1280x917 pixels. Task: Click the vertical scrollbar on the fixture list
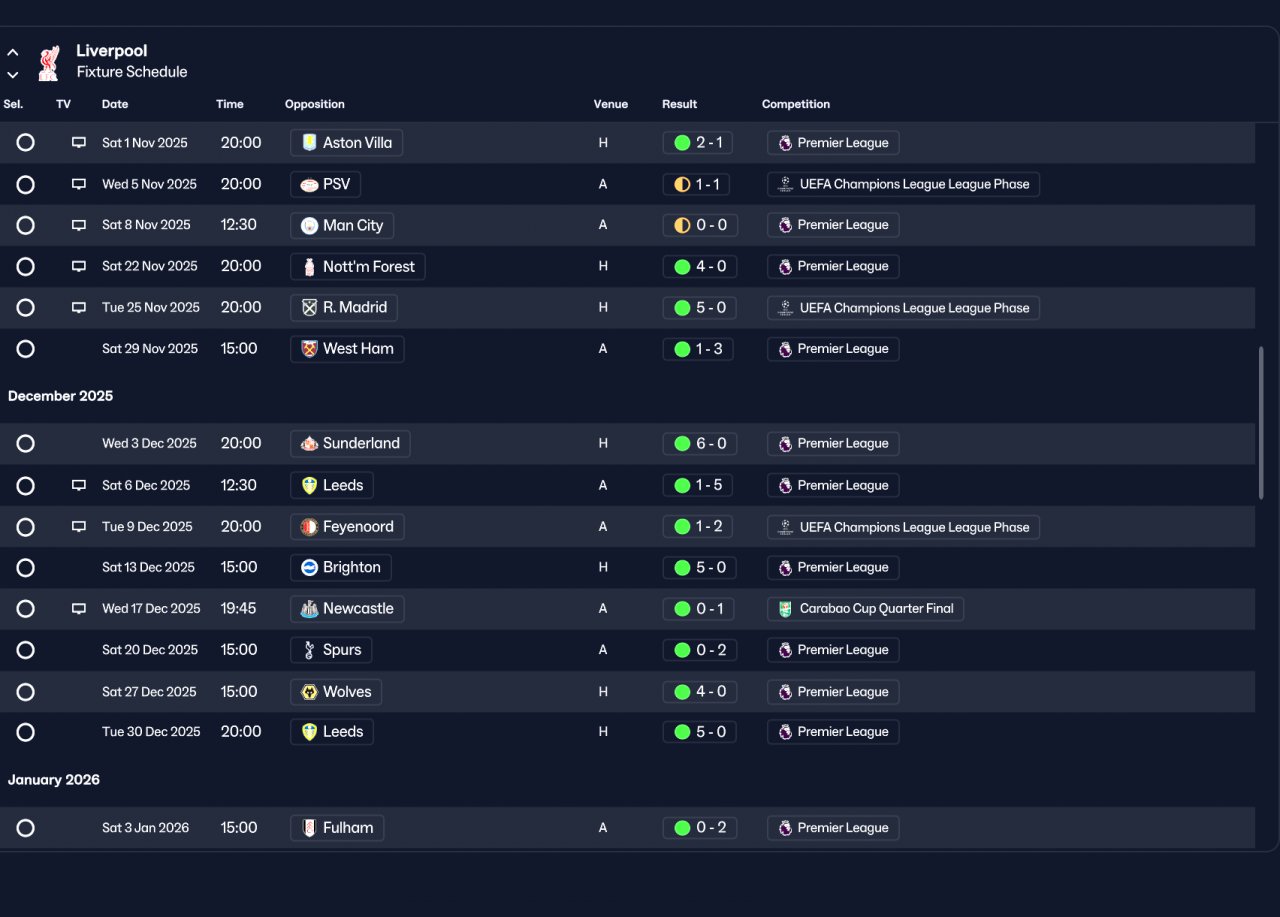pyautogui.click(x=1261, y=423)
